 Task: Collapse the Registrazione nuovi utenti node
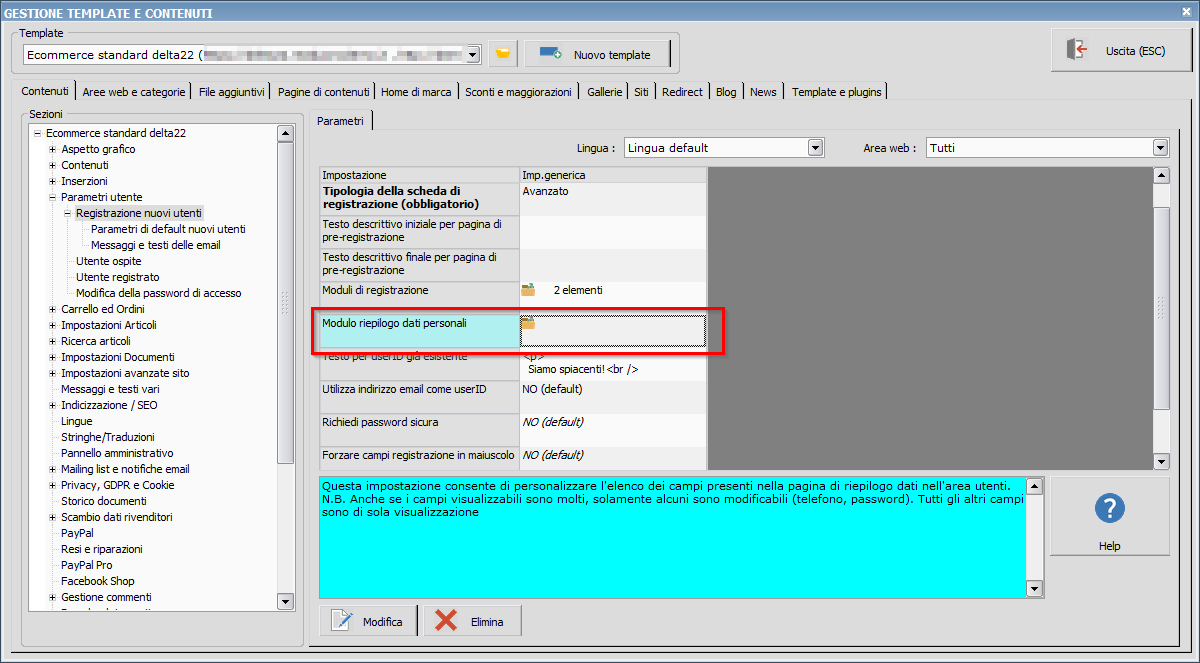click(x=67, y=213)
